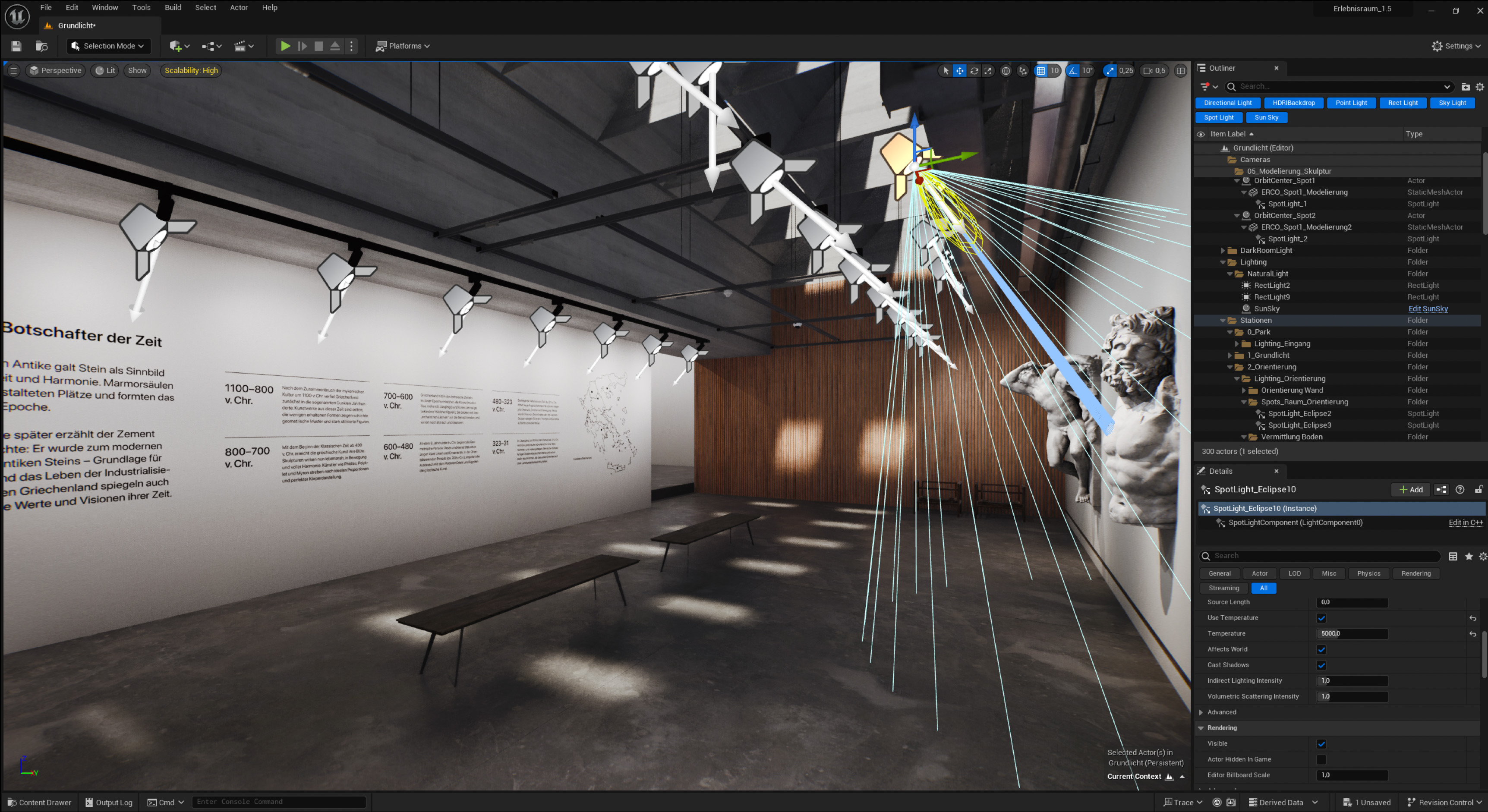The image size is (1488, 812).
Task: Open the viewport hamburger options menu
Action: pyautogui.click(x=13, y=70)
